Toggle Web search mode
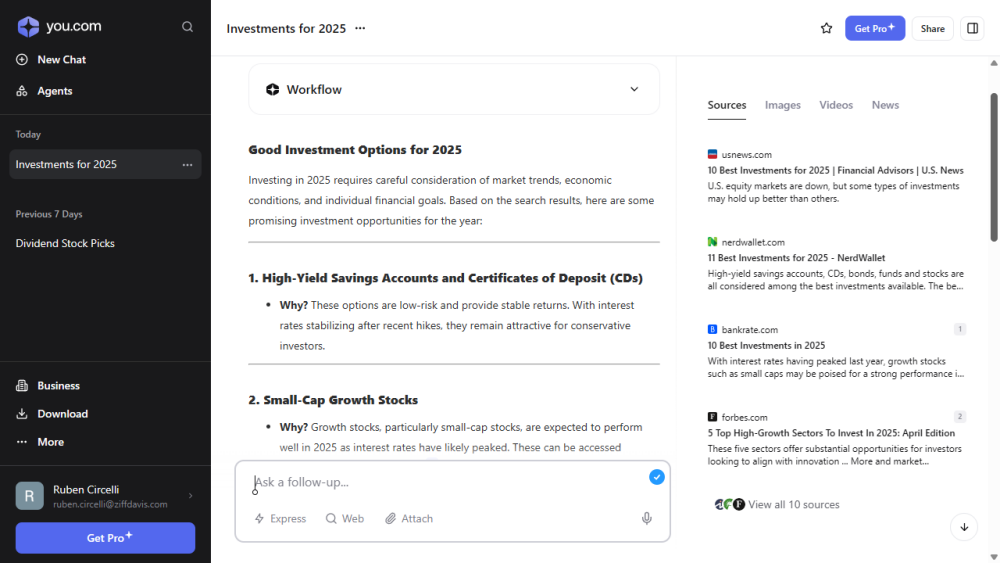The height and width of the screenshot is (563, 1000). (345, 519)
